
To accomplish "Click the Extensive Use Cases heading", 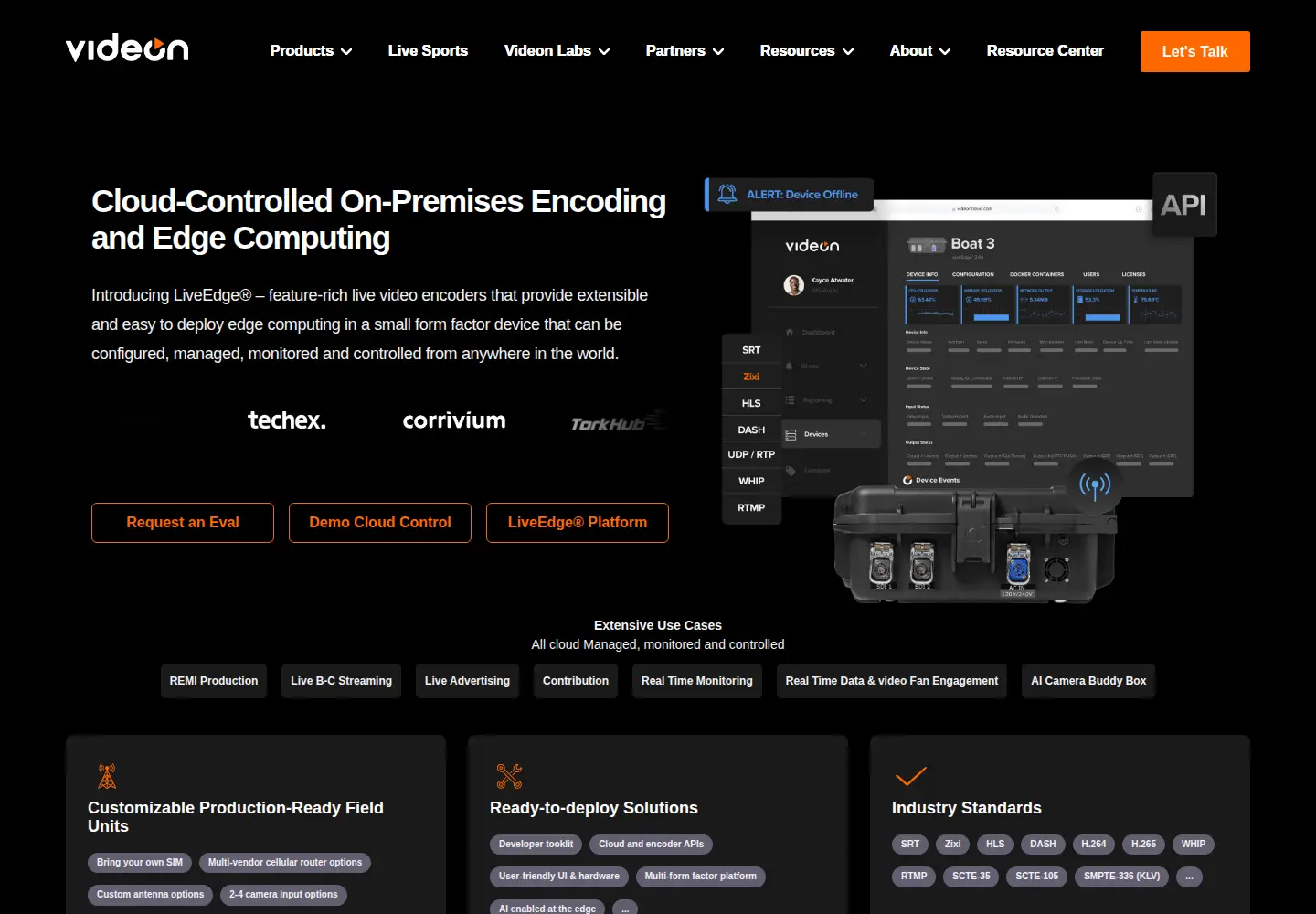I will click(x=658, y=625).
